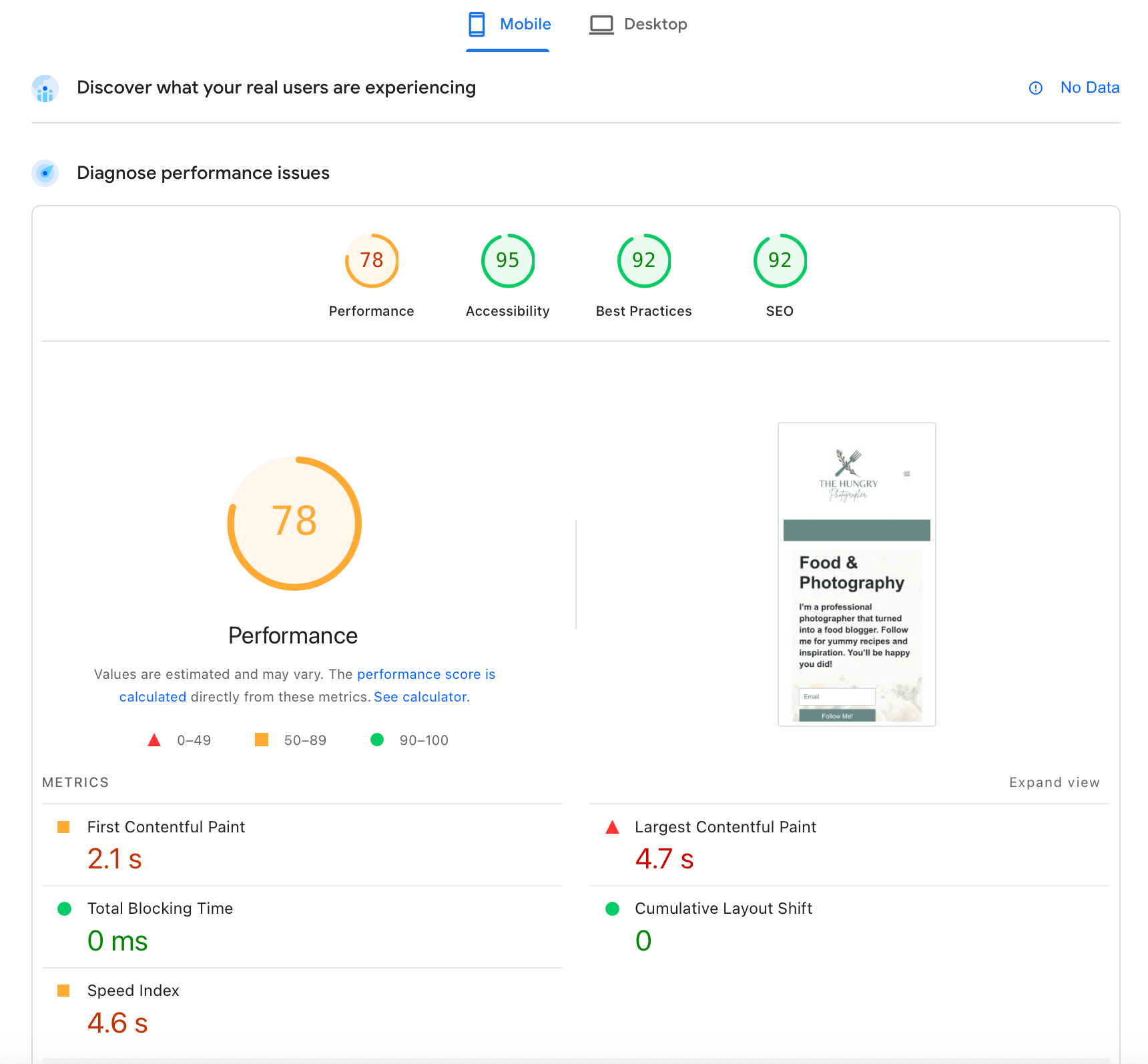Expand view of the metrics section

[1054, 782]
